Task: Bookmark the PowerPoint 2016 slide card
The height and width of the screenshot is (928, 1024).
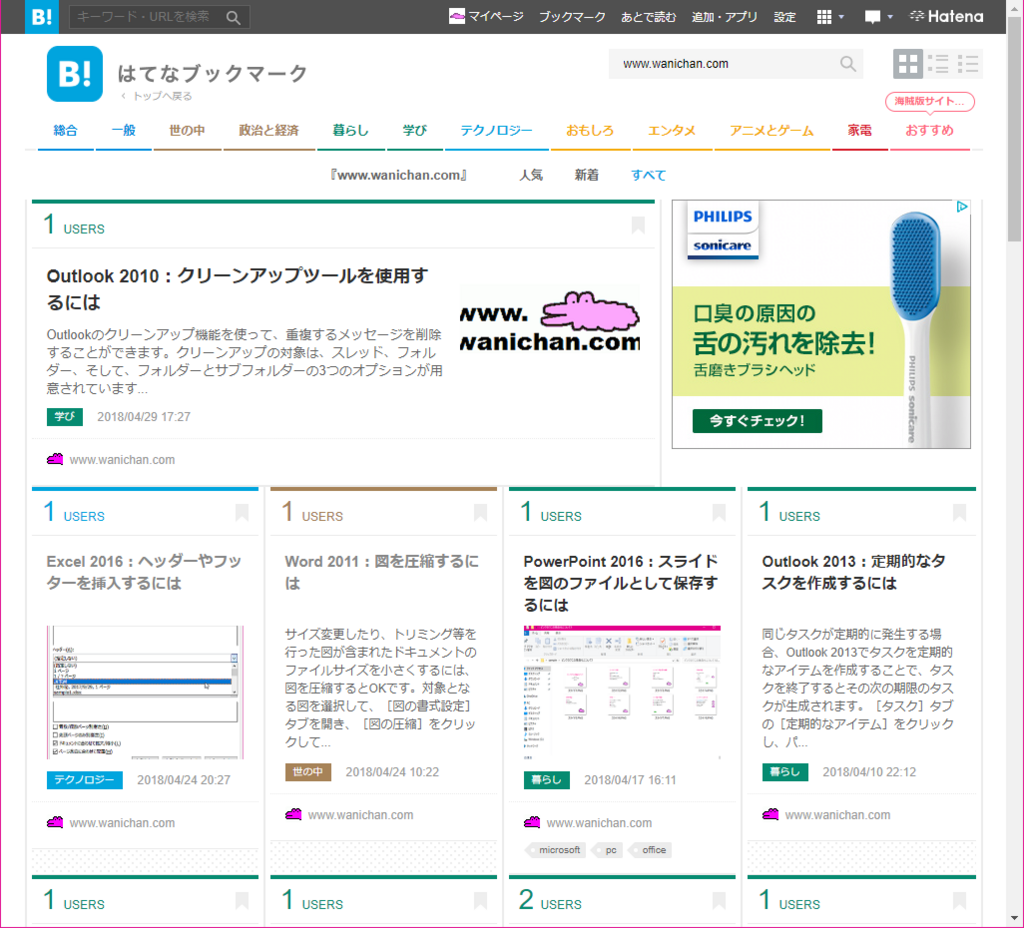Action: [x=719, y=513]
